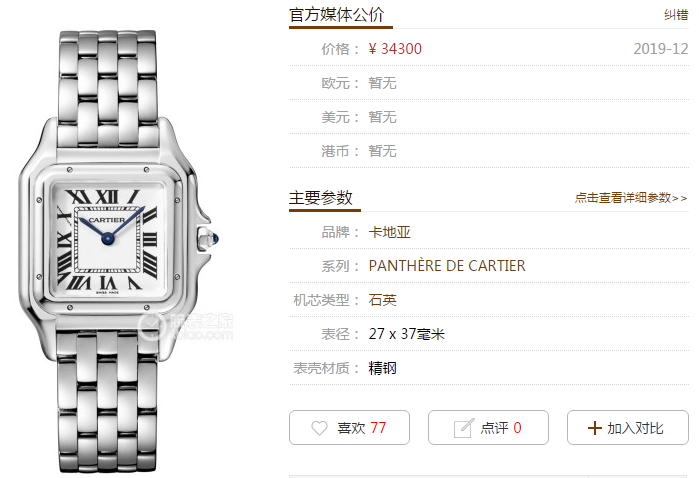Click the brand link 卡地亚

tap(389, 232)
